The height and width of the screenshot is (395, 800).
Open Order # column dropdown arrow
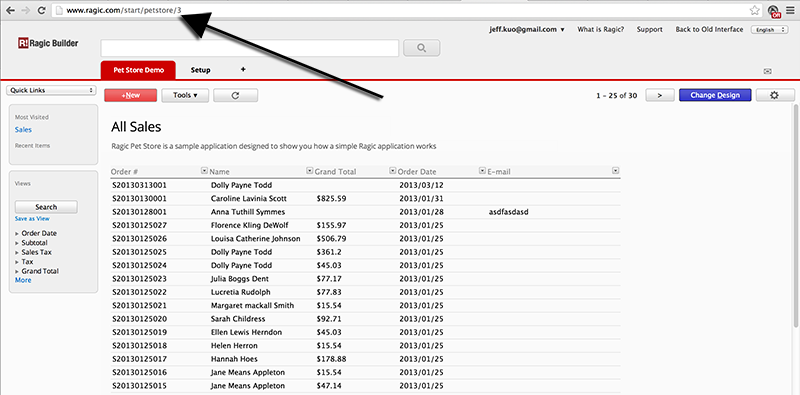(x=204, y=171)
